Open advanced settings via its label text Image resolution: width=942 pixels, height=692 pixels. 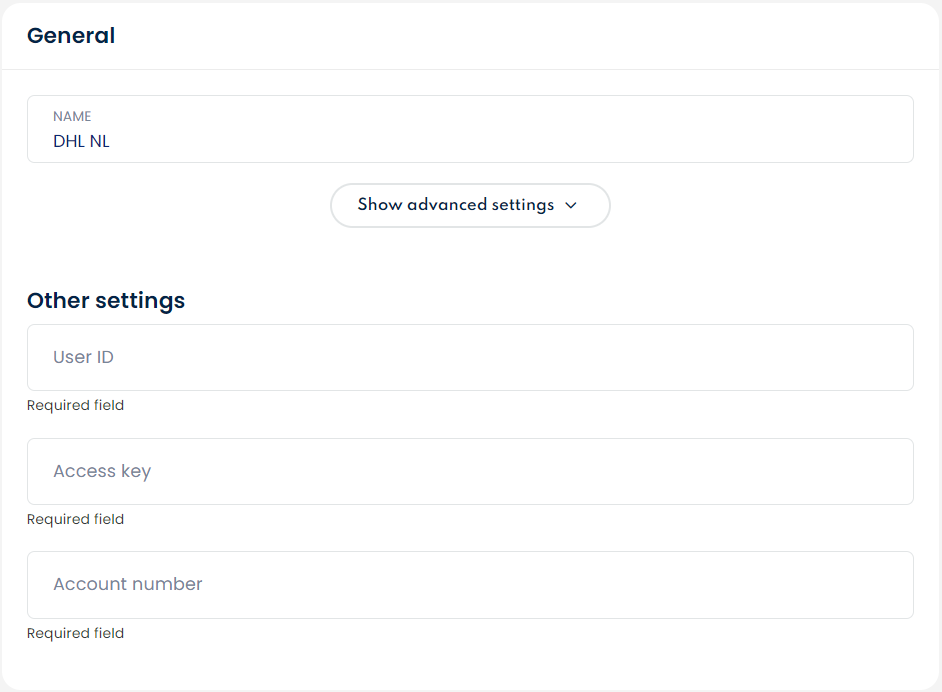pos(455,205)
